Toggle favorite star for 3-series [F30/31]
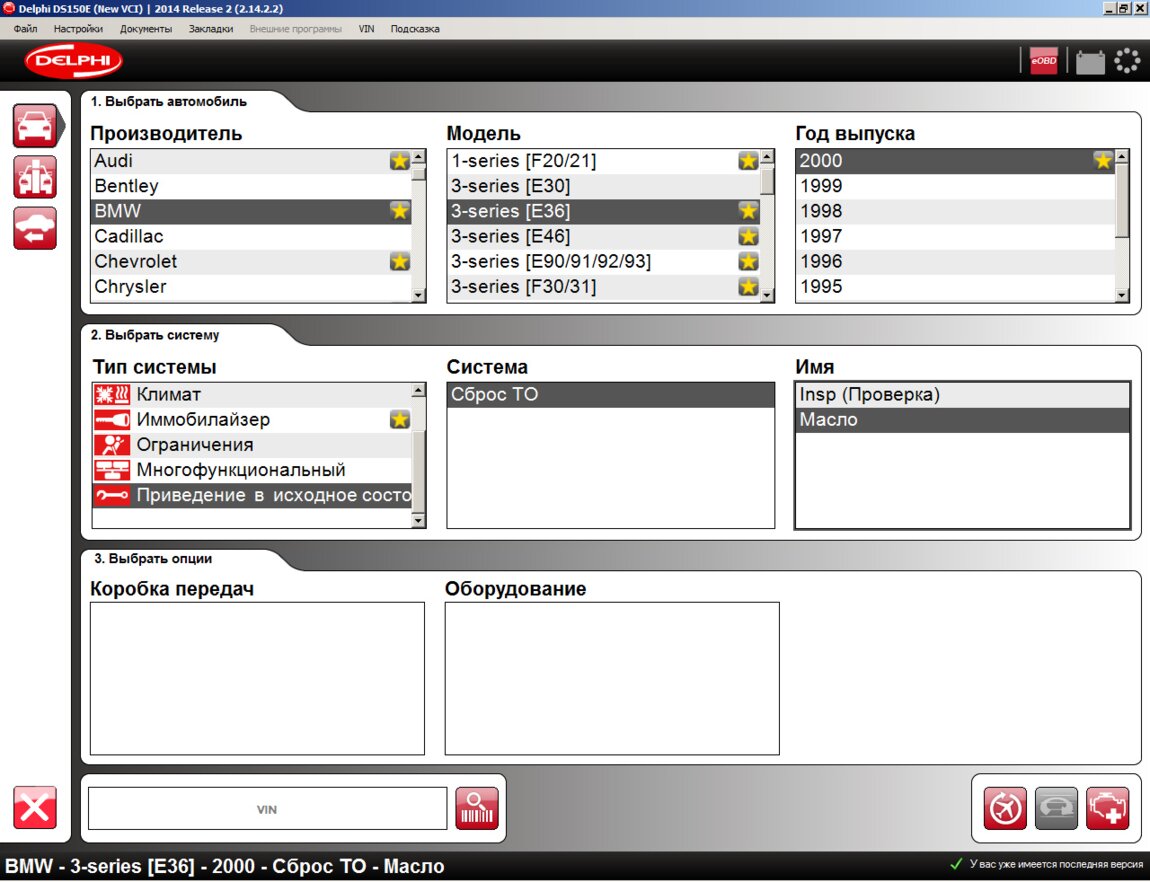The width and height of the screenshot is (1150, 882). 748,287
